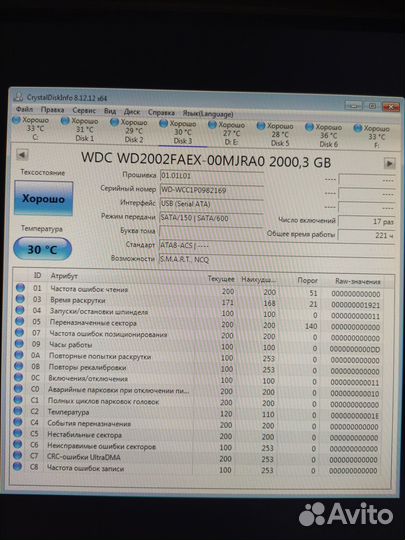Viewport: 405px width, 540px height.
Task: Click the Число включений 17 раз field
Action: [x=366, y=221]
